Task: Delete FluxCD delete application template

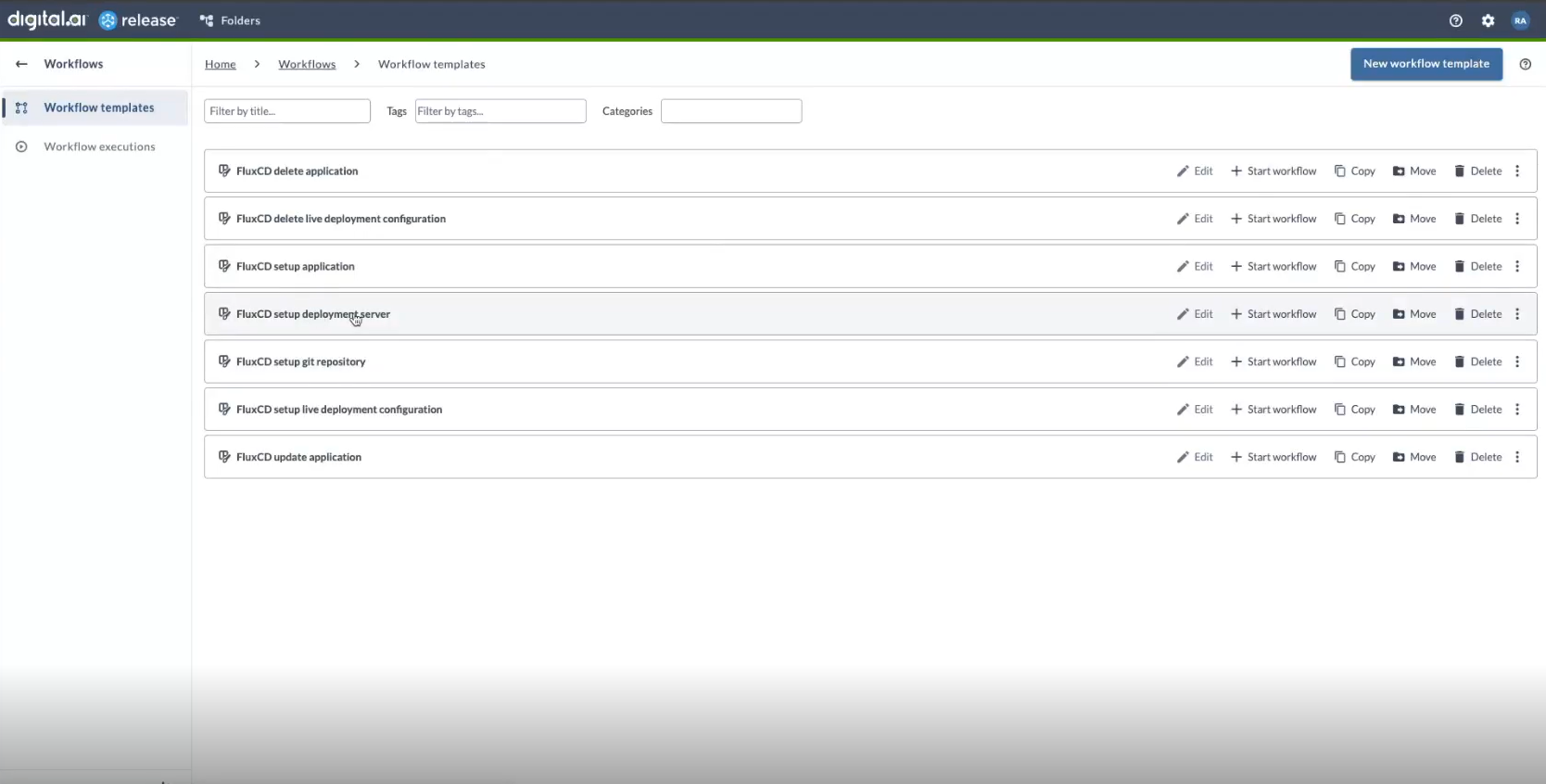Action: tap(1477, 171)
